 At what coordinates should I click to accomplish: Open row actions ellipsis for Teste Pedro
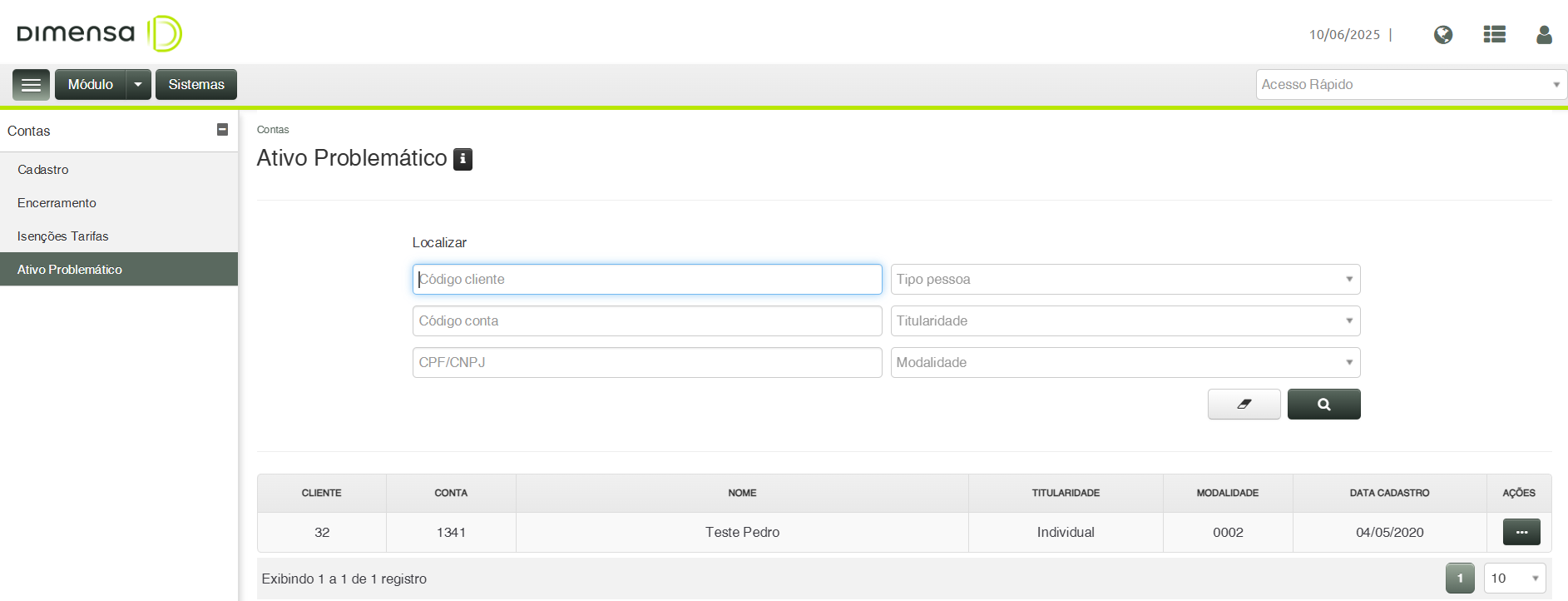coord(1521,532)
